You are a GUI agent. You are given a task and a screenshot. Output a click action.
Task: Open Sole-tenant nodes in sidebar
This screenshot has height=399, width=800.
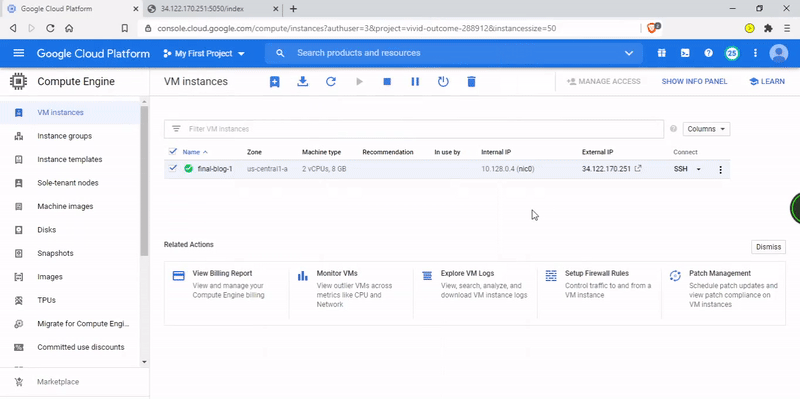tap(70, 183)
